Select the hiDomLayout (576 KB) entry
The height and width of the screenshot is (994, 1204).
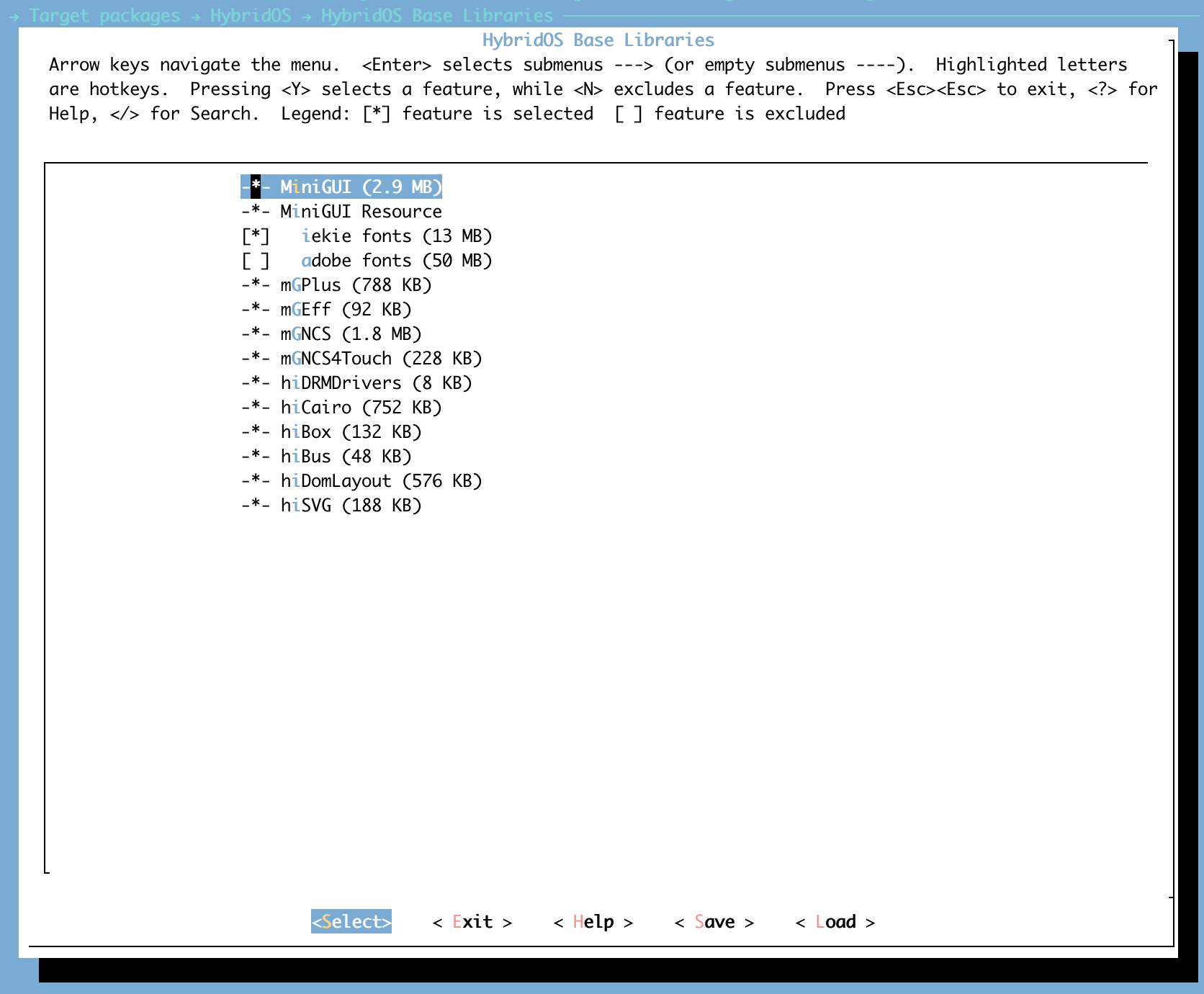(x=361, y=480)
